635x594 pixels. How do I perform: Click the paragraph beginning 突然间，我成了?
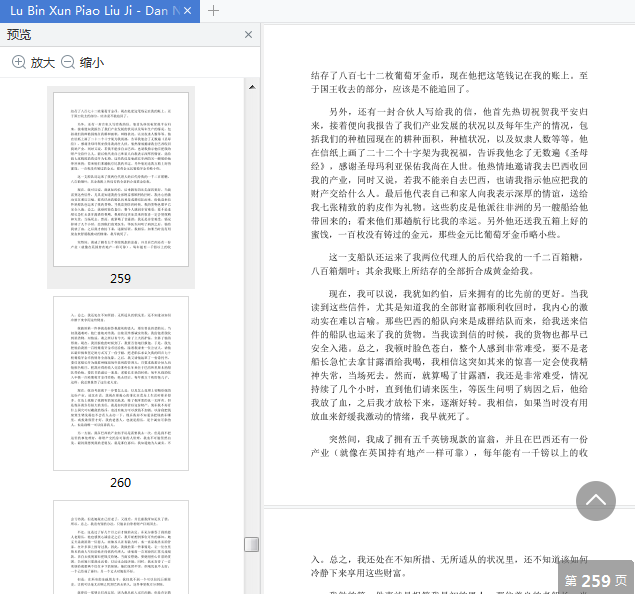(449, 446)
